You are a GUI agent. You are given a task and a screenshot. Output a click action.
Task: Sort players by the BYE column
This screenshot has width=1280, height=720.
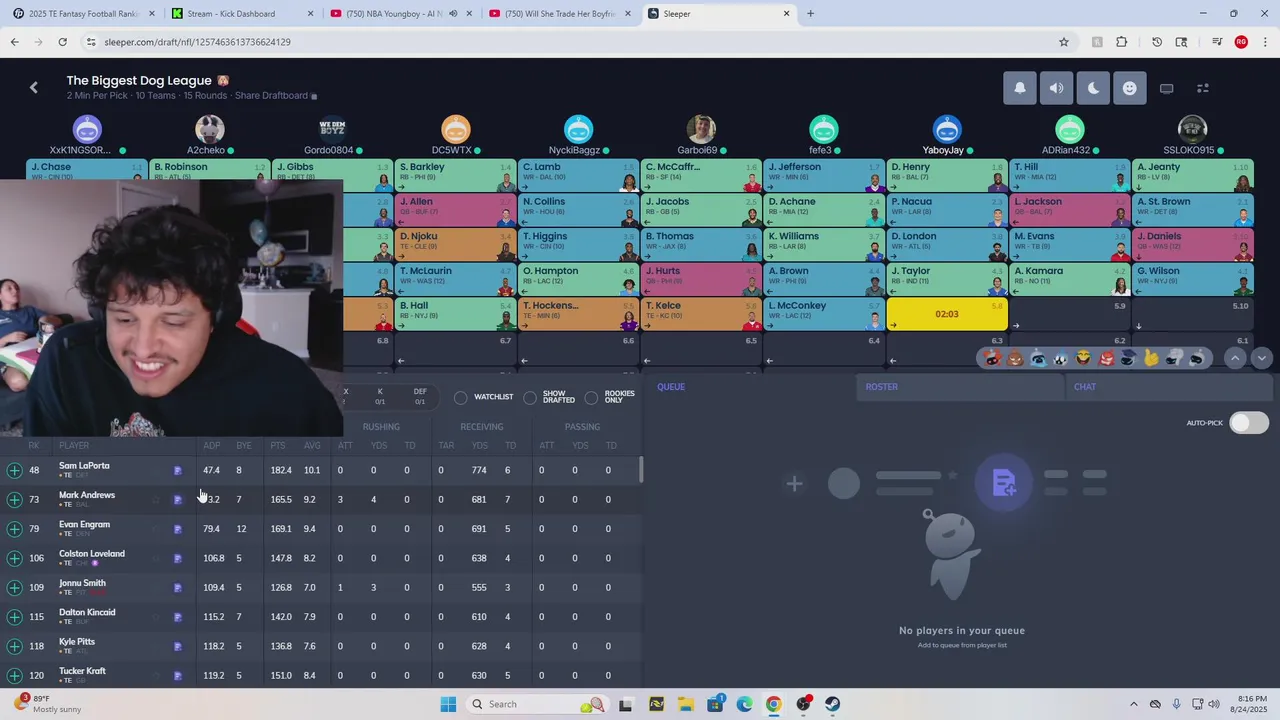[x=244, y=446]
